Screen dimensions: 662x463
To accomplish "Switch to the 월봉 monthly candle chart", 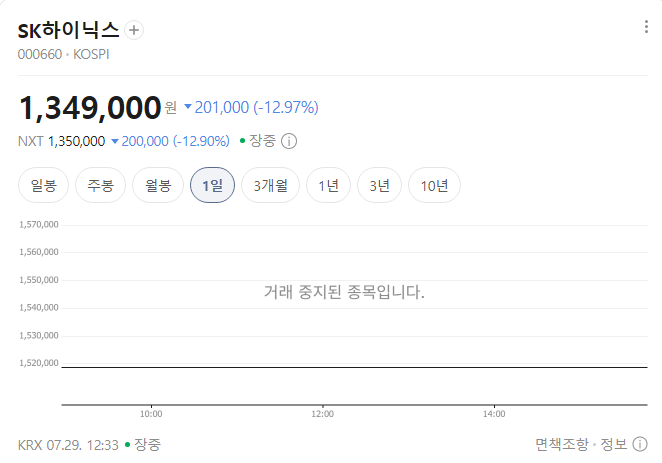I will tap(158, 185).
